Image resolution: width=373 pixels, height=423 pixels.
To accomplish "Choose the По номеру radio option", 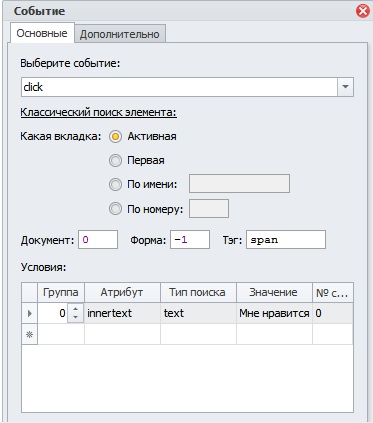I will point(115,209).
